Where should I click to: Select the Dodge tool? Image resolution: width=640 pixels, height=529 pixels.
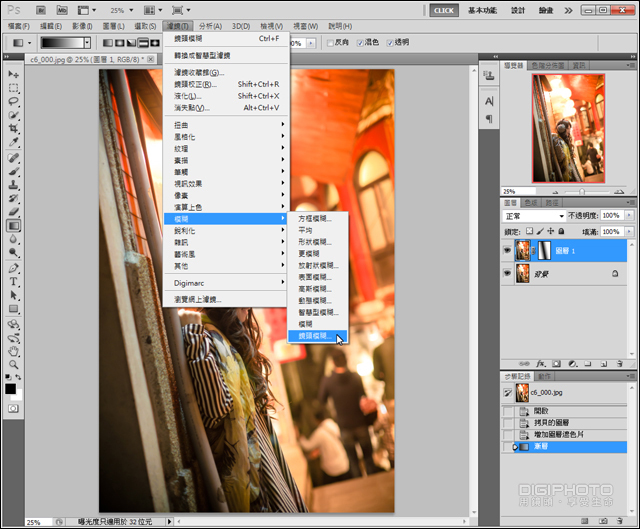point(13,252)
